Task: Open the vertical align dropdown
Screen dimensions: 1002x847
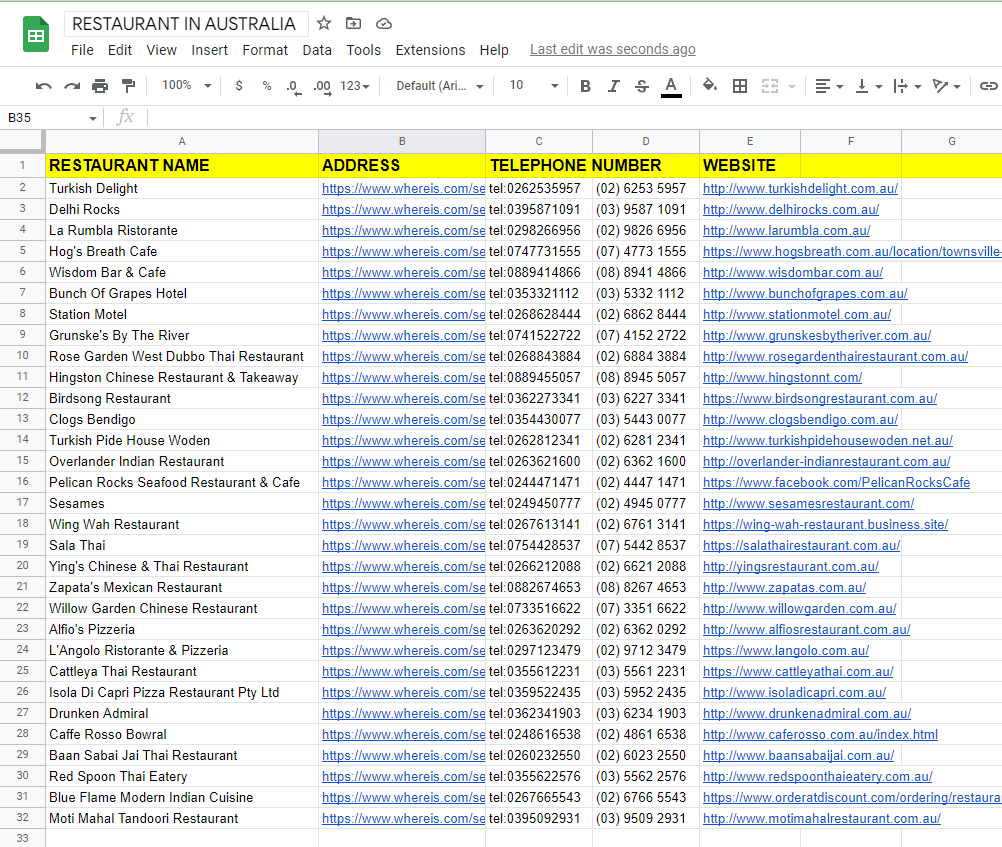Action: pos(868,86)
